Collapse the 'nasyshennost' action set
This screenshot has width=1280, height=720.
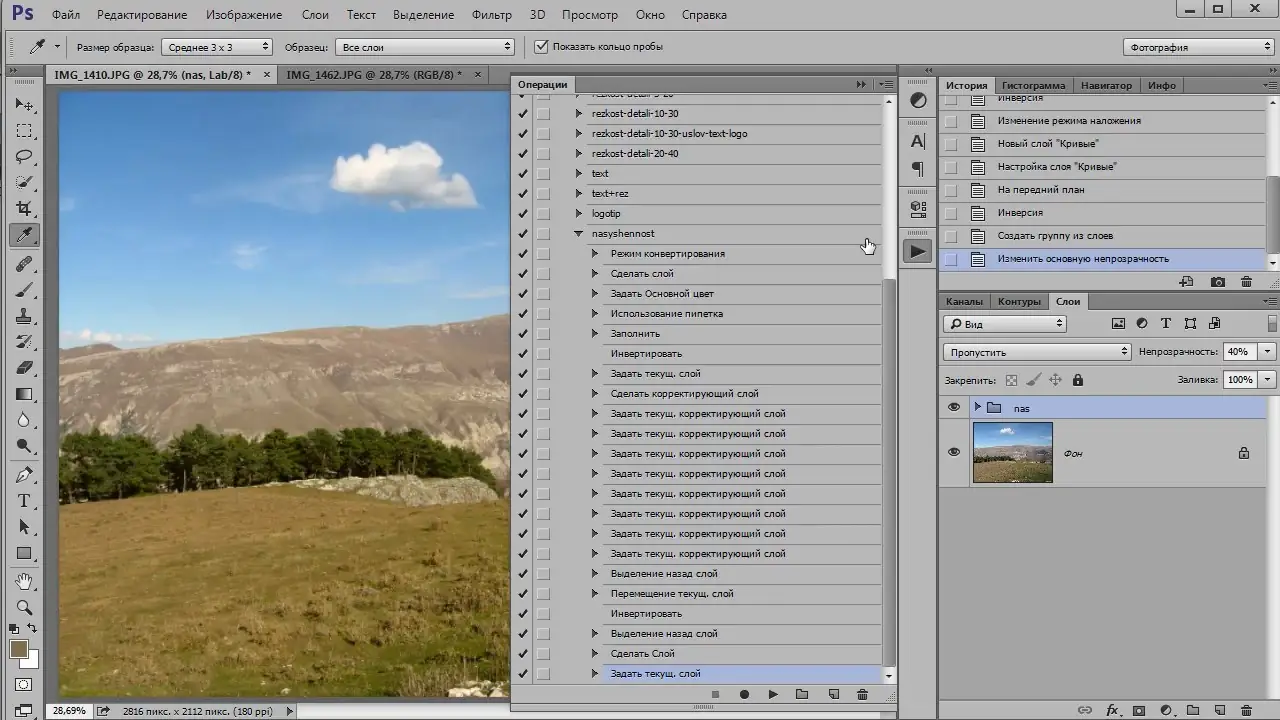[578, 234]
